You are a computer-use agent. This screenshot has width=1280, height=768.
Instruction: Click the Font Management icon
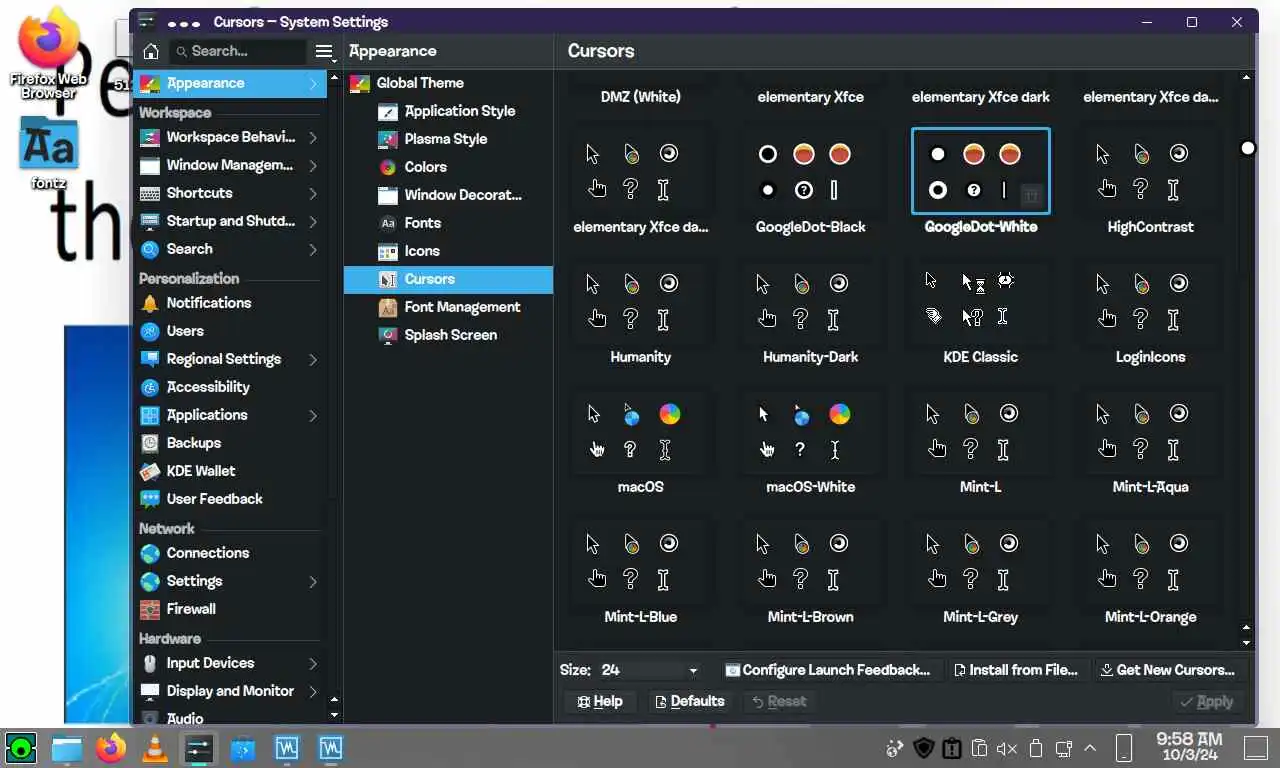click(x=388, y=307)
